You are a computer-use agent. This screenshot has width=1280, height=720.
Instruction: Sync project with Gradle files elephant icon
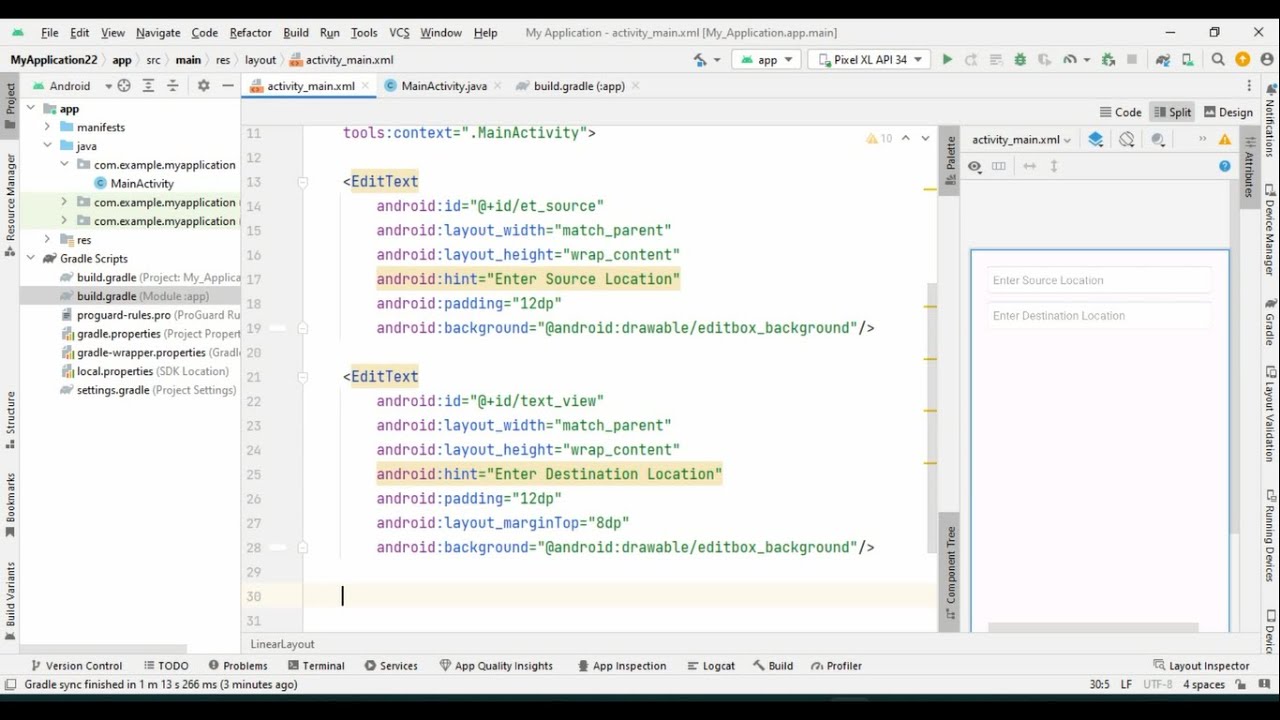click(x=1163, y=60)
